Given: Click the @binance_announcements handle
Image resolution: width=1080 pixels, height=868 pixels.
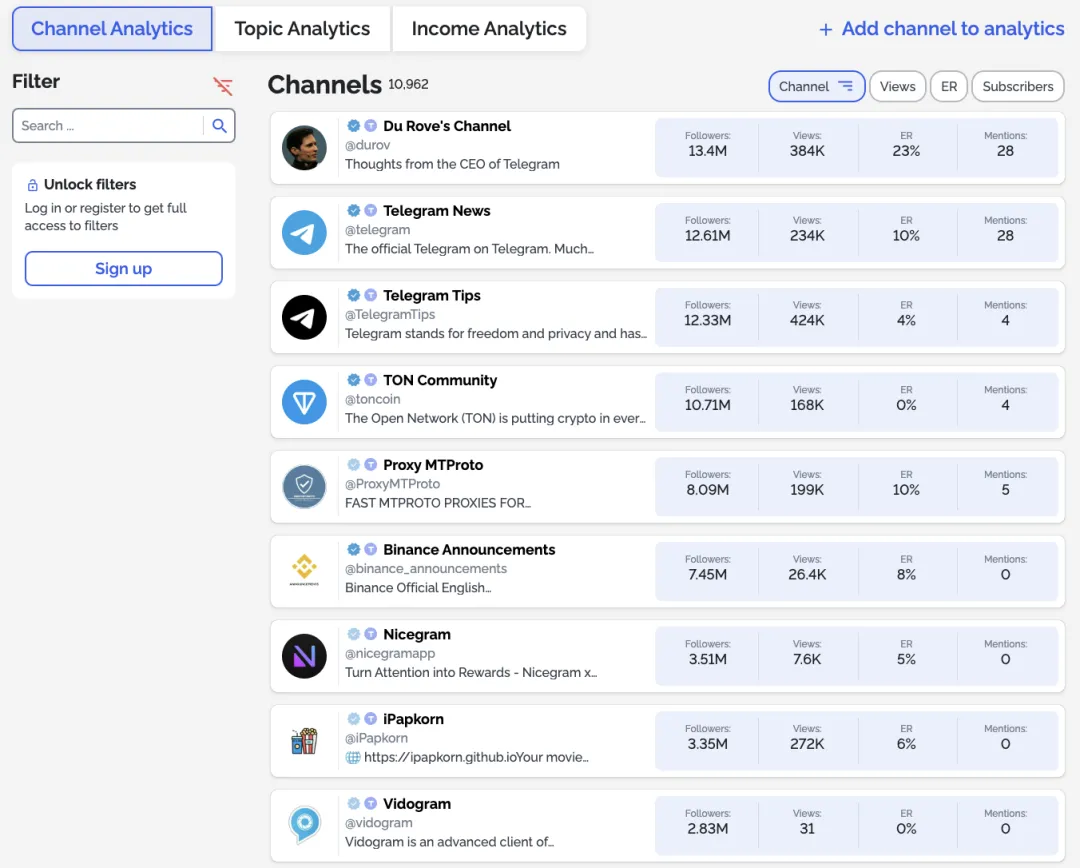Looking at the screenshot, I should (426, 568).
